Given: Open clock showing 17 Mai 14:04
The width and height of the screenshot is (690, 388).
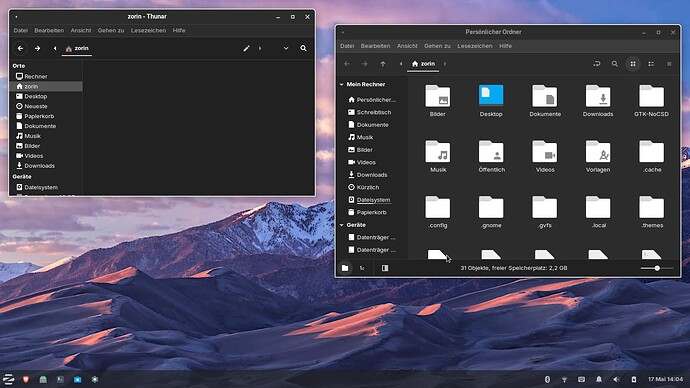Looking at the screenshot, I should coord(665,379).
